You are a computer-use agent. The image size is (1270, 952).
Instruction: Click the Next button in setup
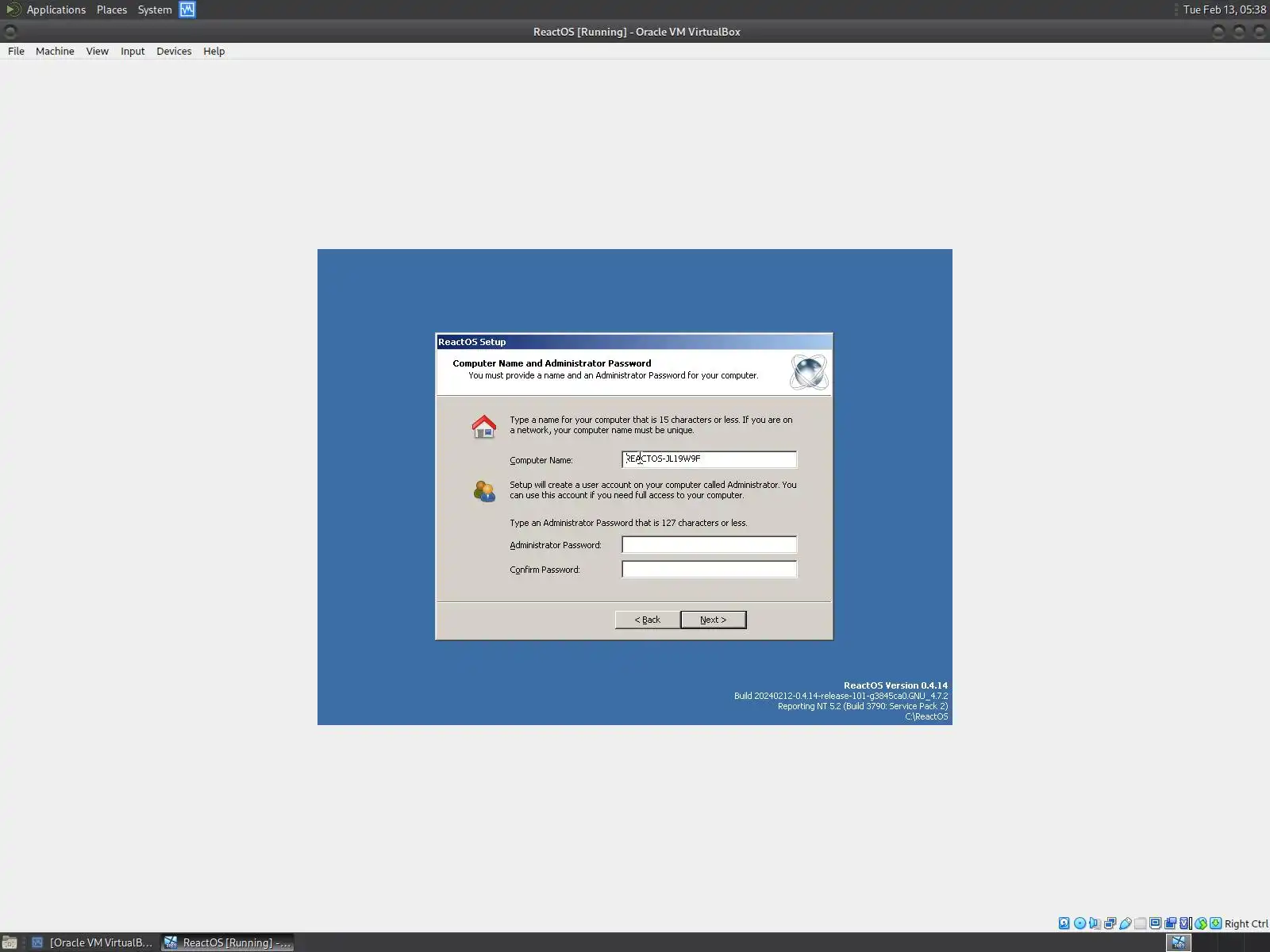point(713,620)
